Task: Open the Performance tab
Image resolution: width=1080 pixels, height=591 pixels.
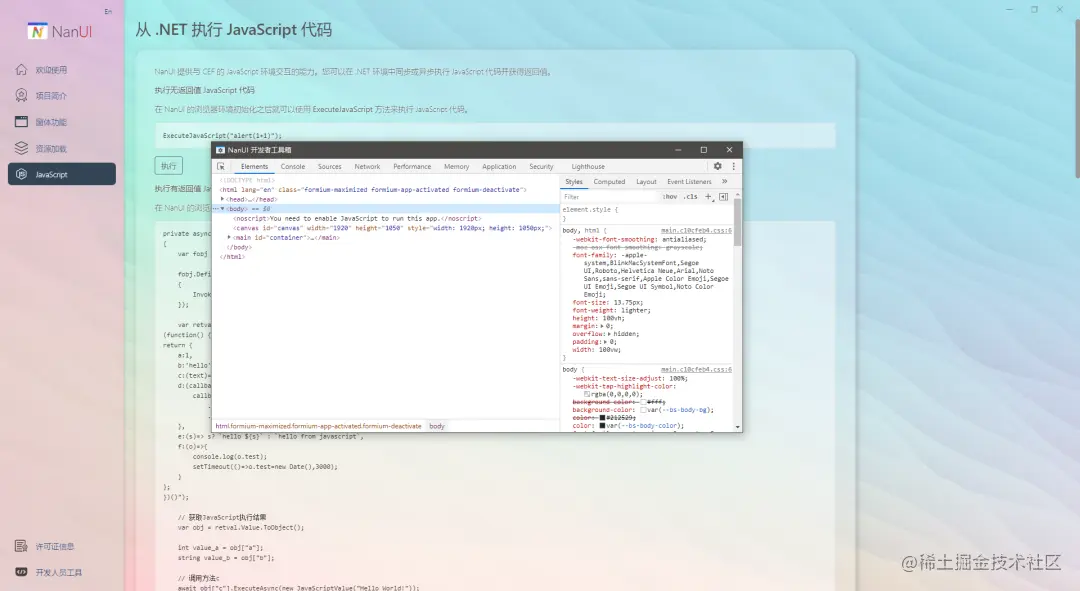Action: click(412, 167)
